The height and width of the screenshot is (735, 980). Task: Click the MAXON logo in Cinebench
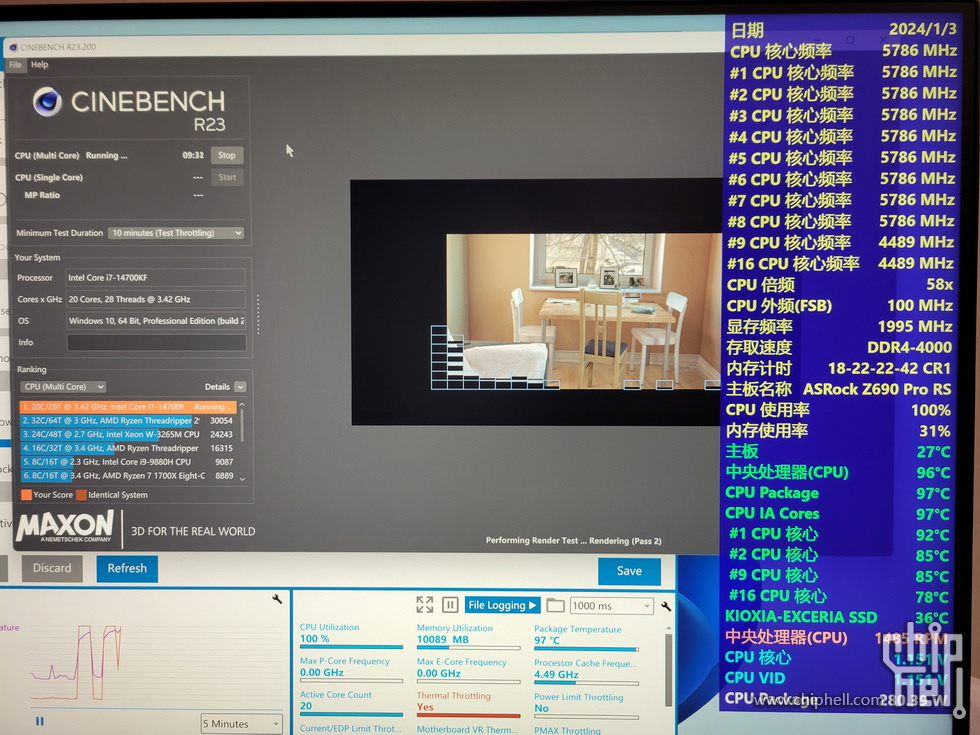65,526
